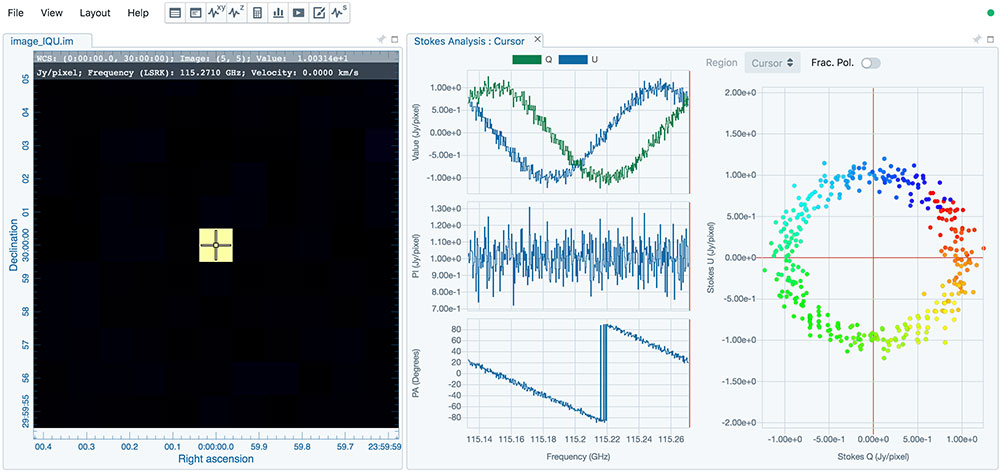
Task: Click the green Q legend swatch
Action: [526, 60]
